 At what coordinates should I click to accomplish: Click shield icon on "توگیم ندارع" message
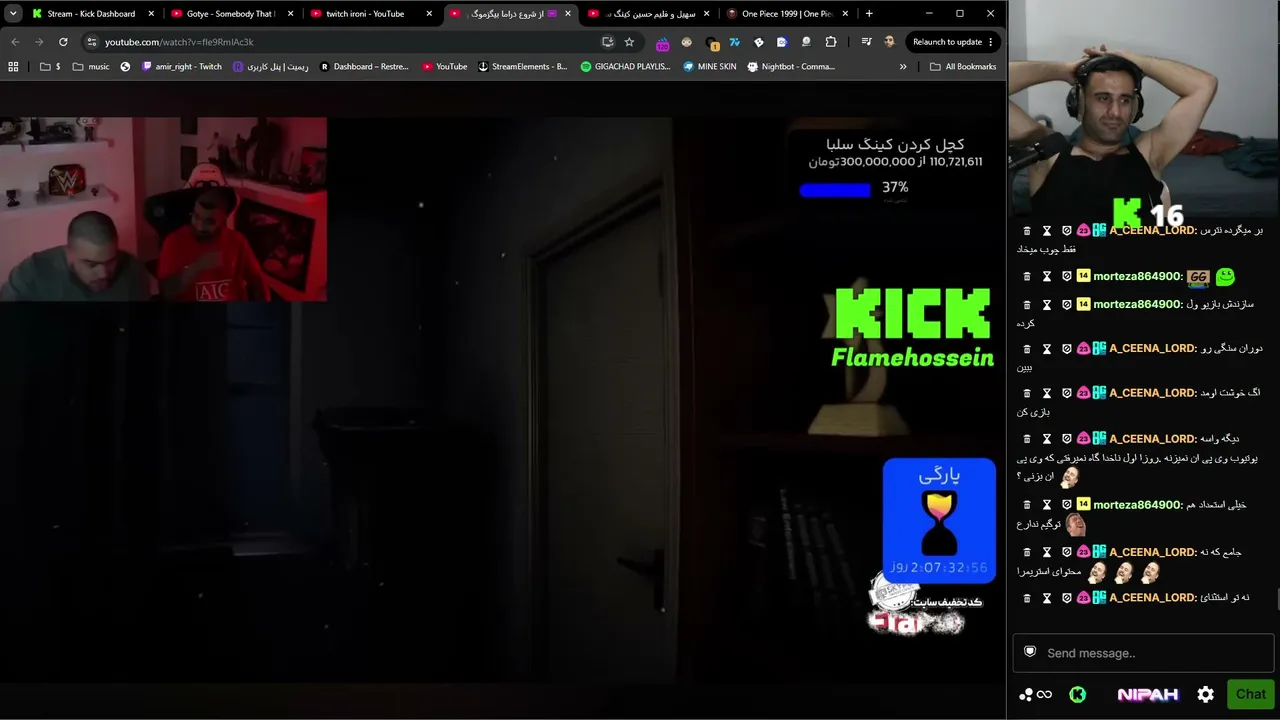click(x=1067, y=505)
